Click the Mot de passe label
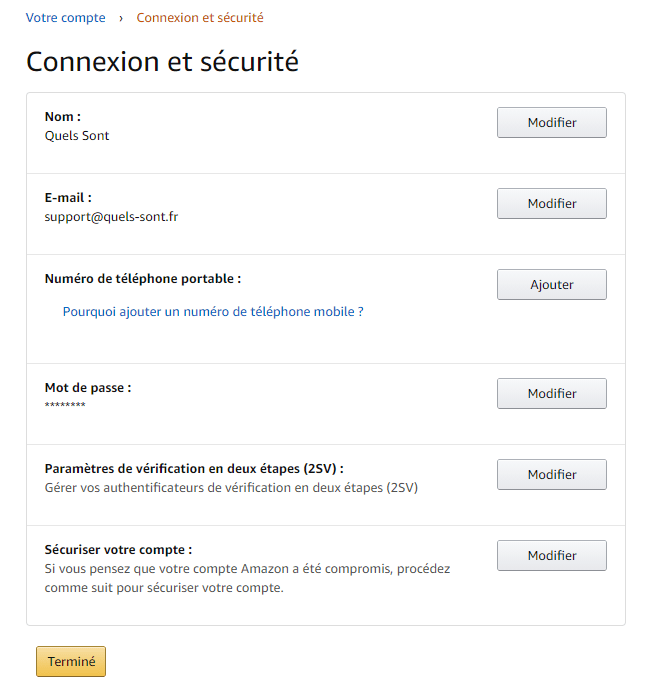Screen dimensions: 658x694 pos(88,388)
